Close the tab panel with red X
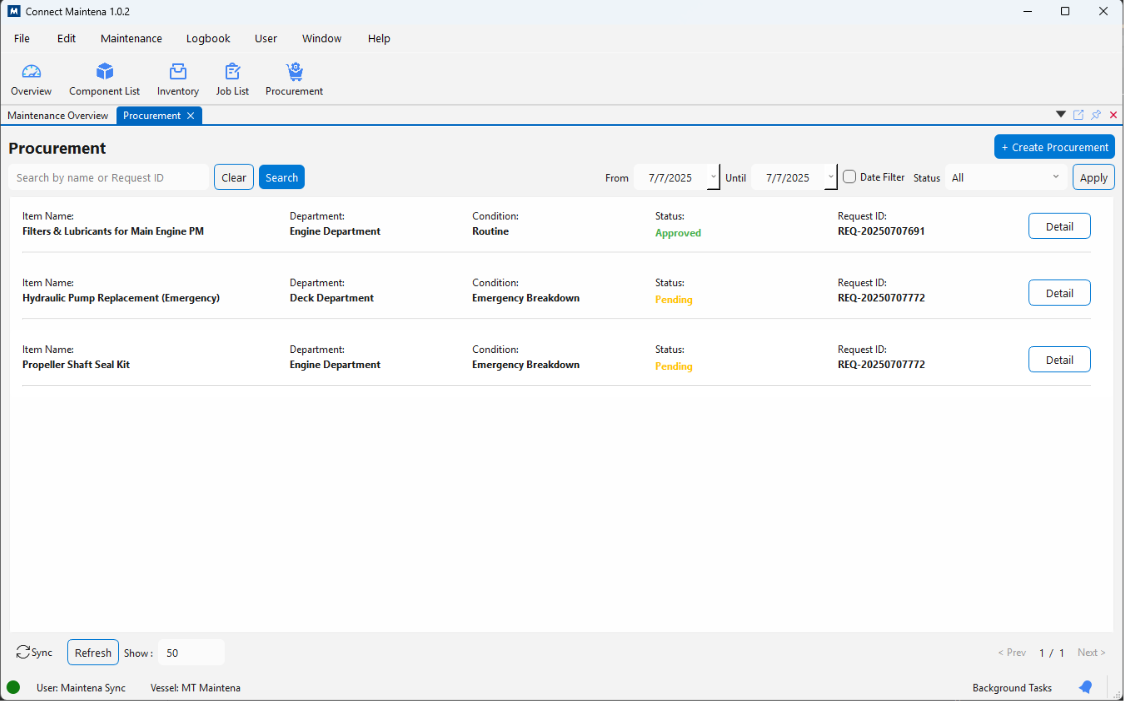The image size is (1125, 704). point(1114,115)
